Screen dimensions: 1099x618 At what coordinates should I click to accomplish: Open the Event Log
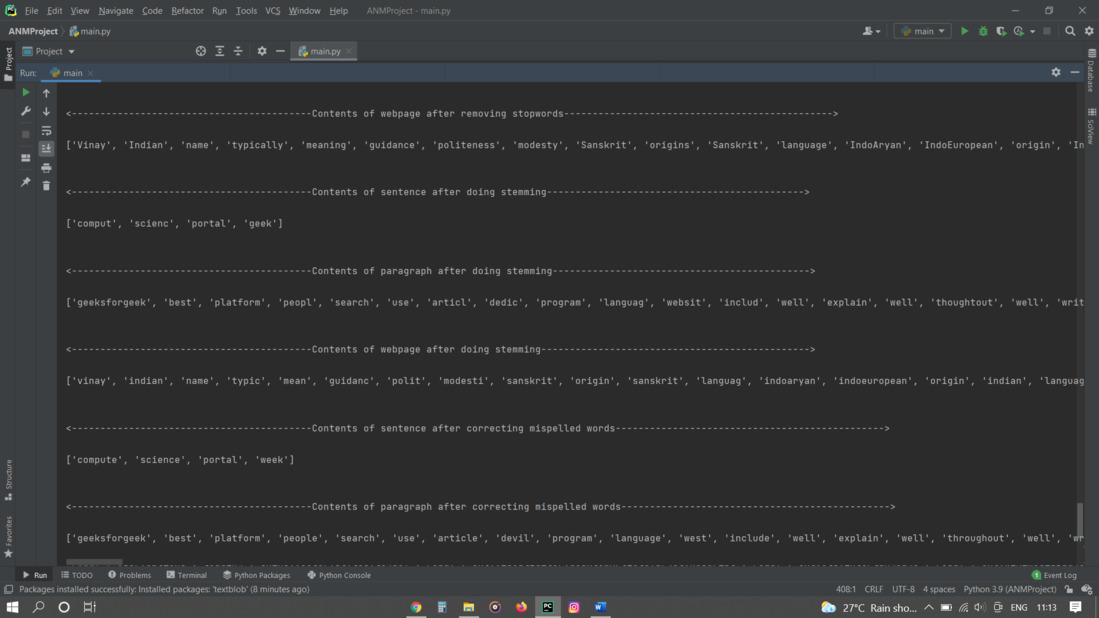1054,575
